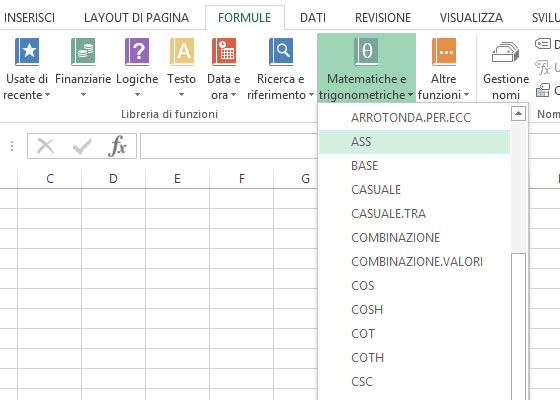Open the Logiche functions book icon
Image resolution: width=560 pixels, height=400 pixels.
(x=137, y=52)
